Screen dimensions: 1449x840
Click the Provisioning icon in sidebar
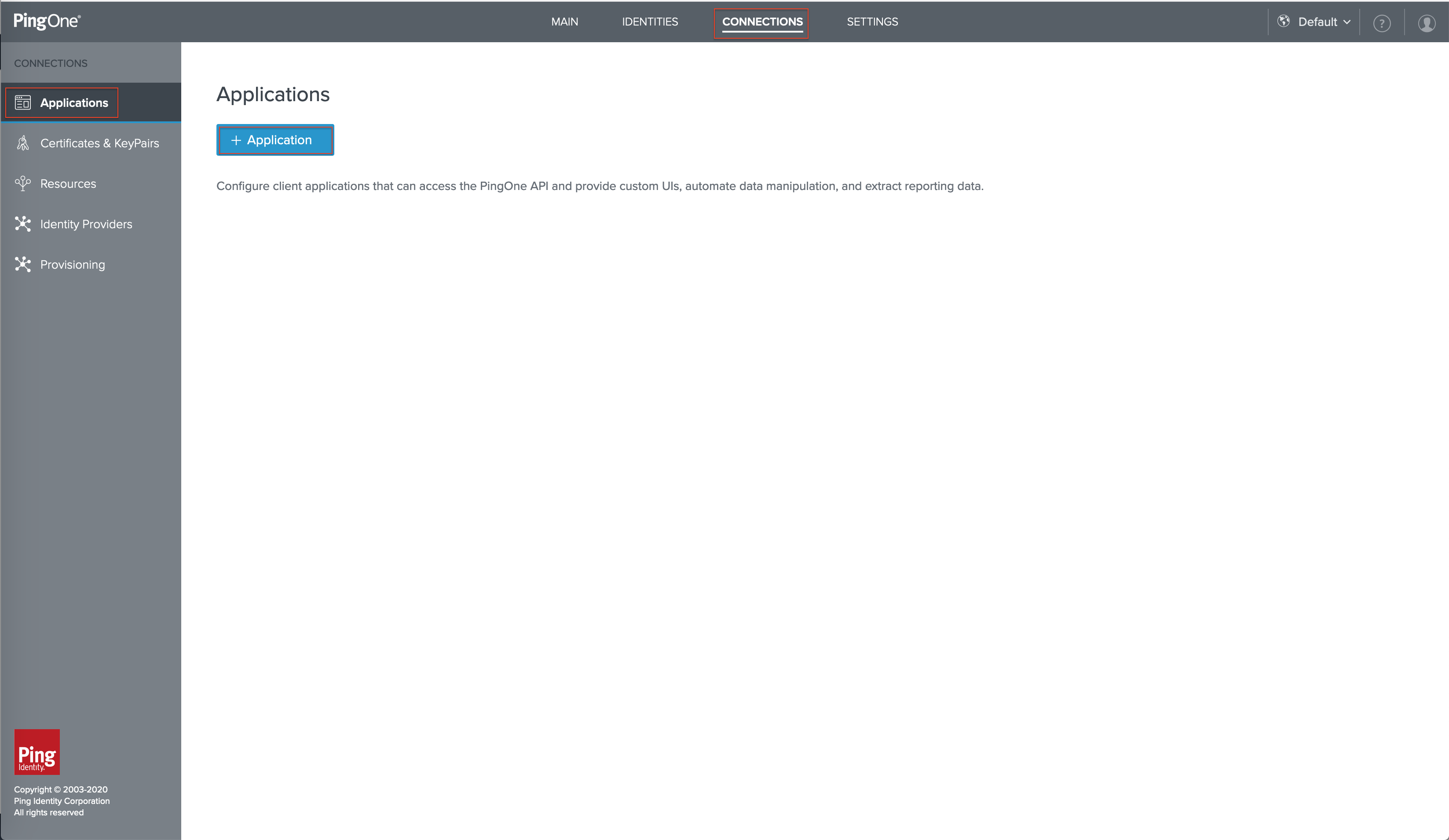tap(22, 264)
